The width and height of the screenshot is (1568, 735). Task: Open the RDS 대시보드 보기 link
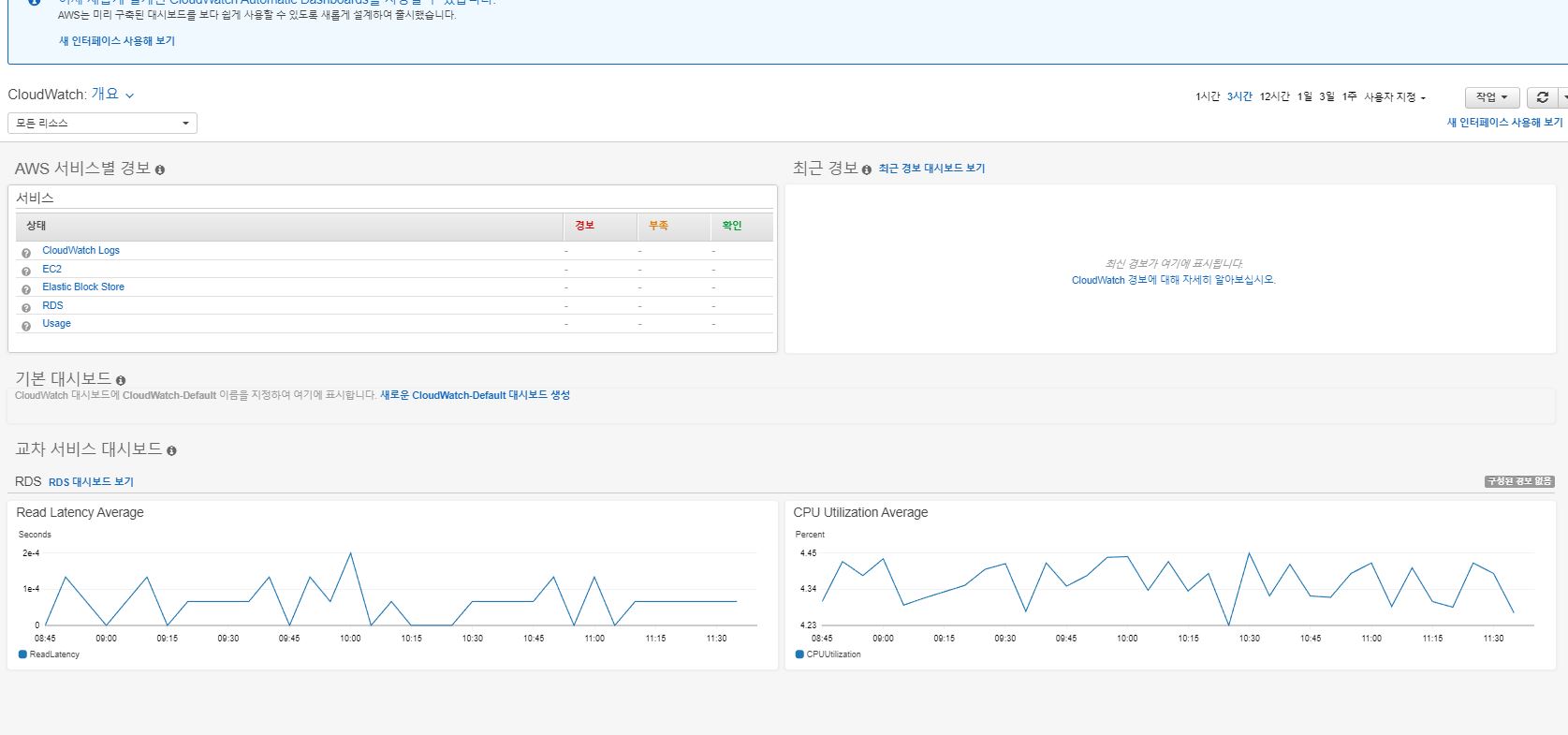(x=91, y=482)
